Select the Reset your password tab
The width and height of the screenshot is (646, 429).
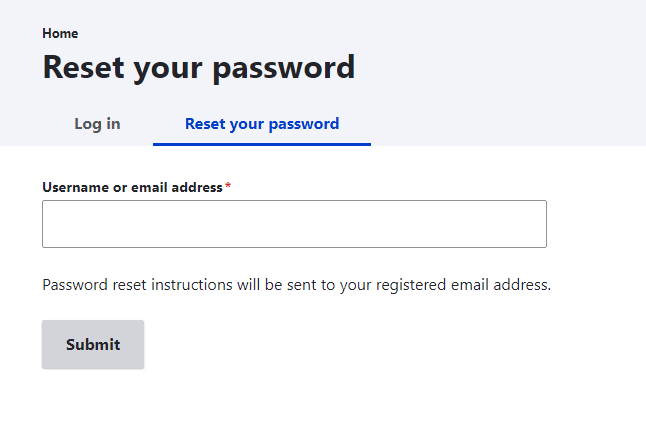coord(262,124)
